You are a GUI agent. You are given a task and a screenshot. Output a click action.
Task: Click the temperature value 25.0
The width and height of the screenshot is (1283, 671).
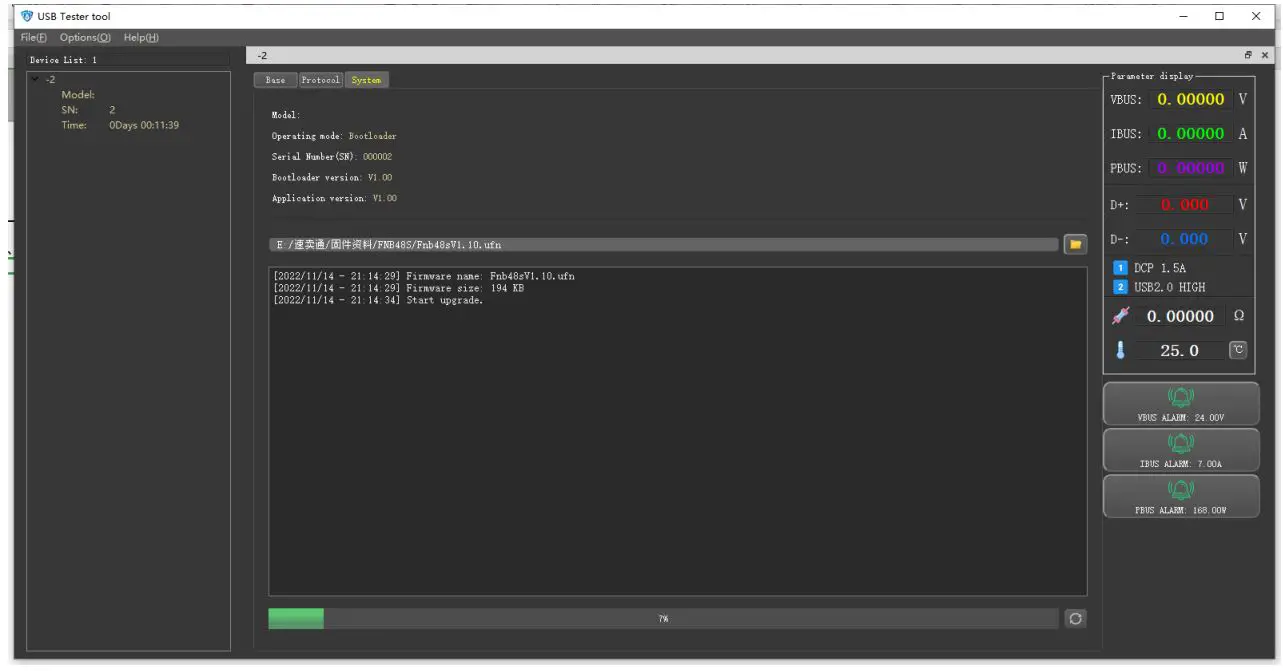point(1180,350)
